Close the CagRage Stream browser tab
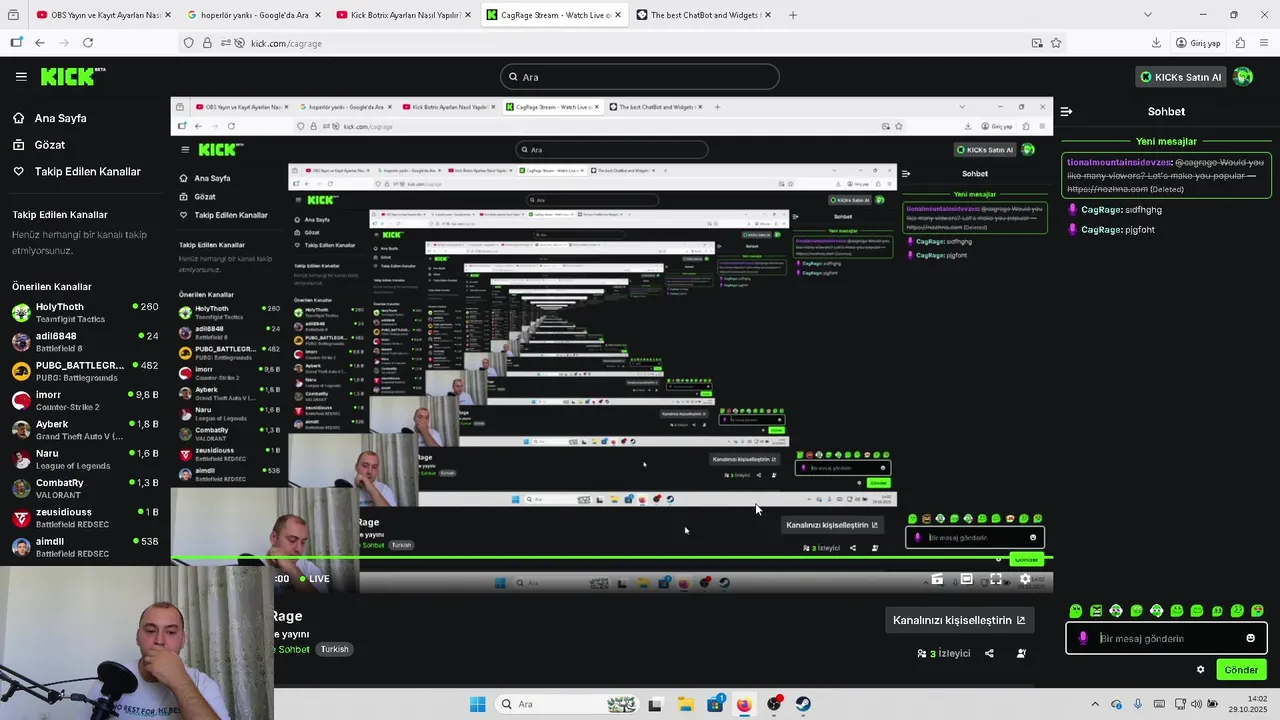Viewport: 1280px width, 720px height. (617, 15)
